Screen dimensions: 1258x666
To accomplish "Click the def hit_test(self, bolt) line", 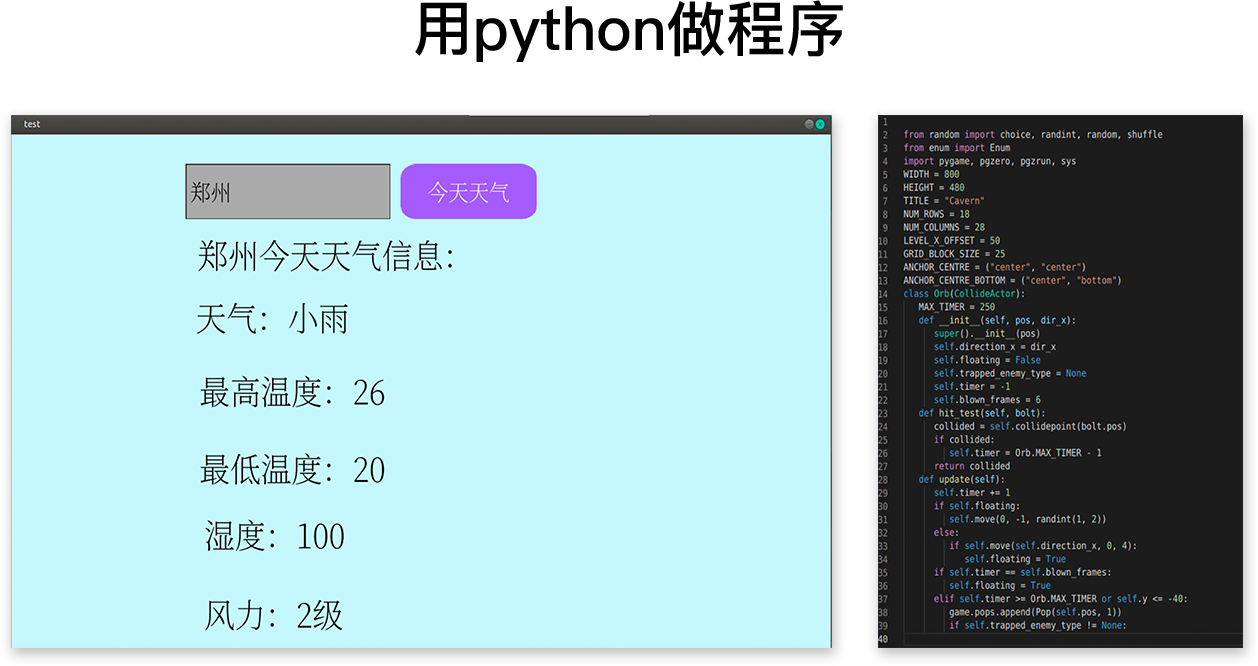I will click(x=981, y=413).
